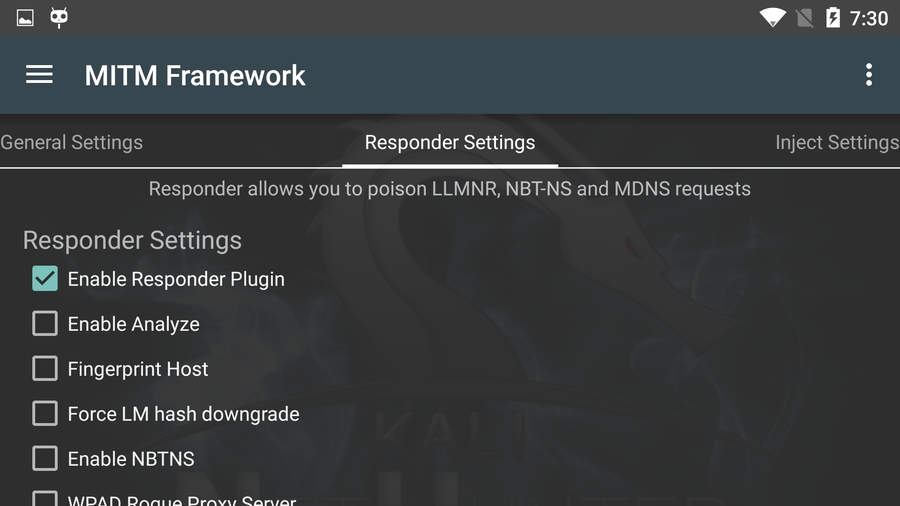Select the Responder Settings tab

[x=450, y=142]
